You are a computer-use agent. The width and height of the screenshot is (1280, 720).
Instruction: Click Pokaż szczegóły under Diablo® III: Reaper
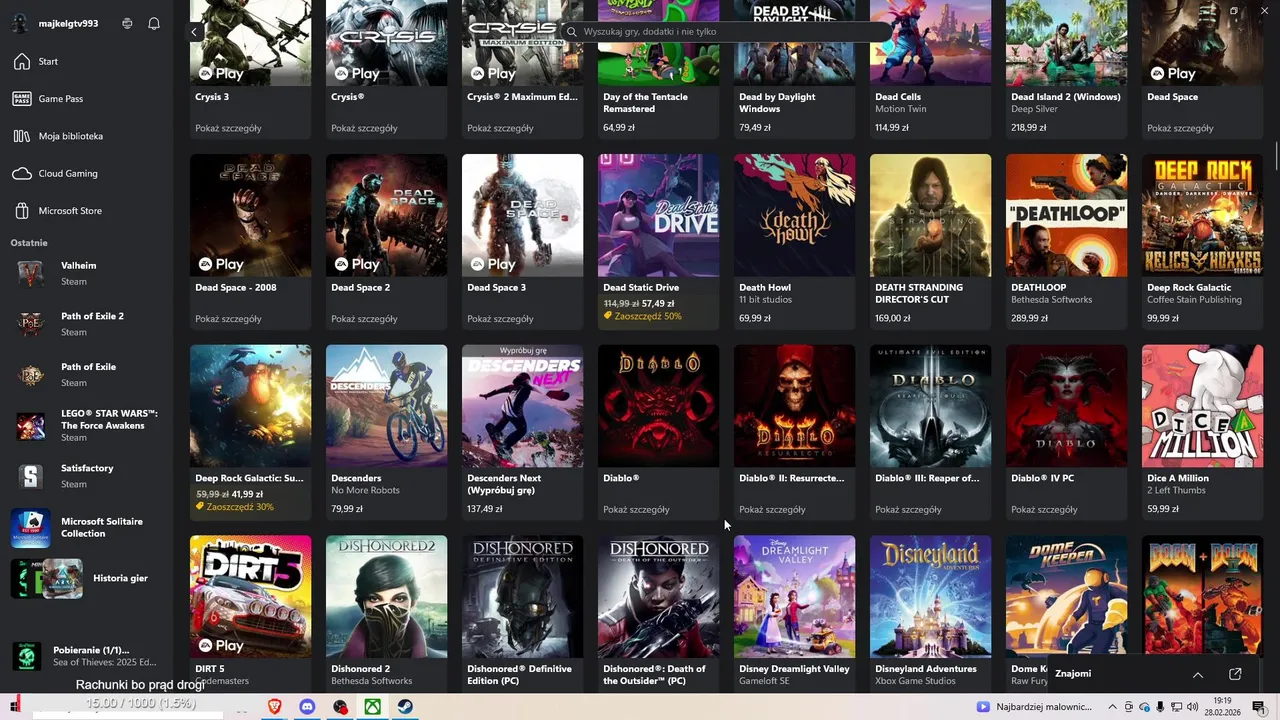point(908,509)
